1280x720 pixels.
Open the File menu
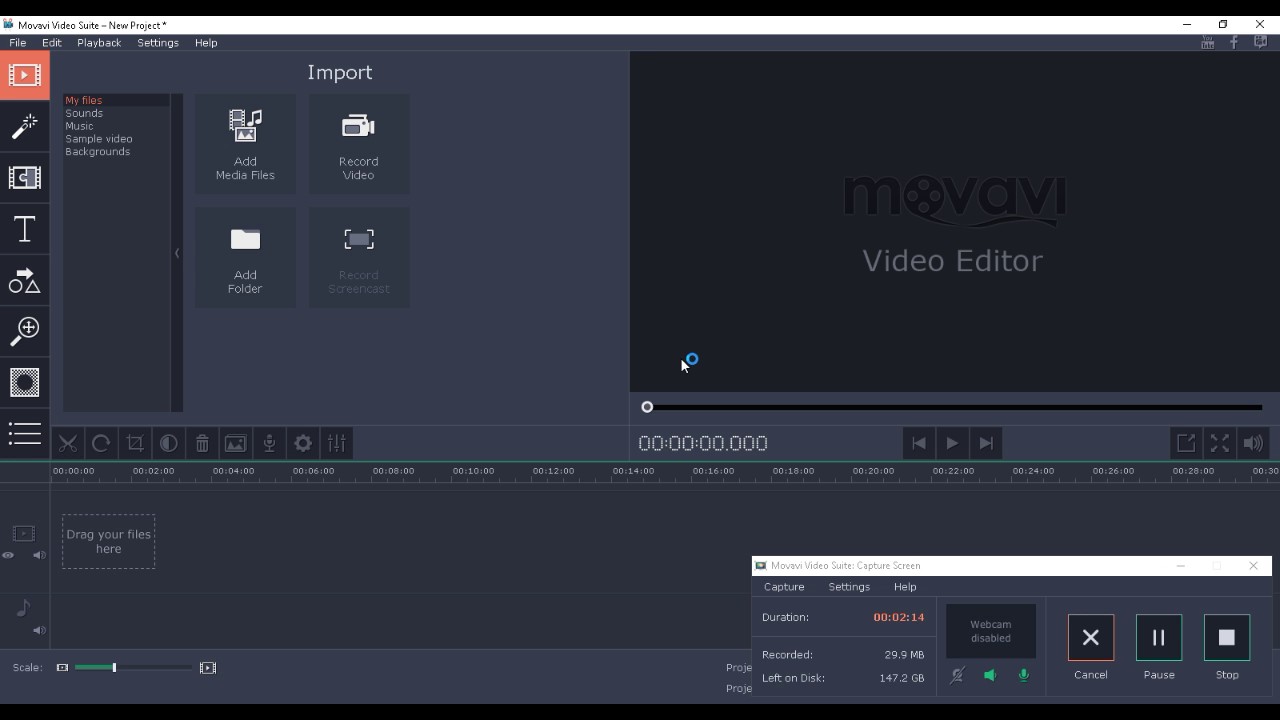[18, 43]
